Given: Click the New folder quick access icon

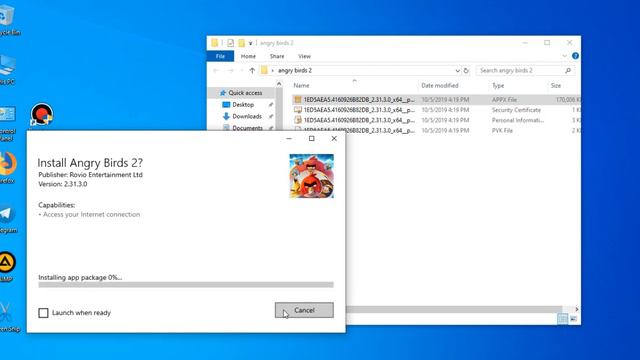Looking at the screenshot, I should point(241,43).
